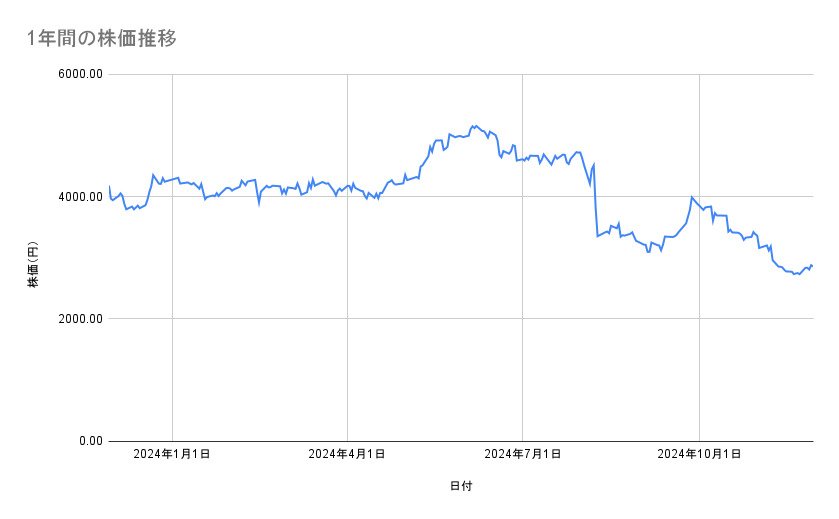Click the top horizontal gridline at 6000.00

(x=460, y=75)
